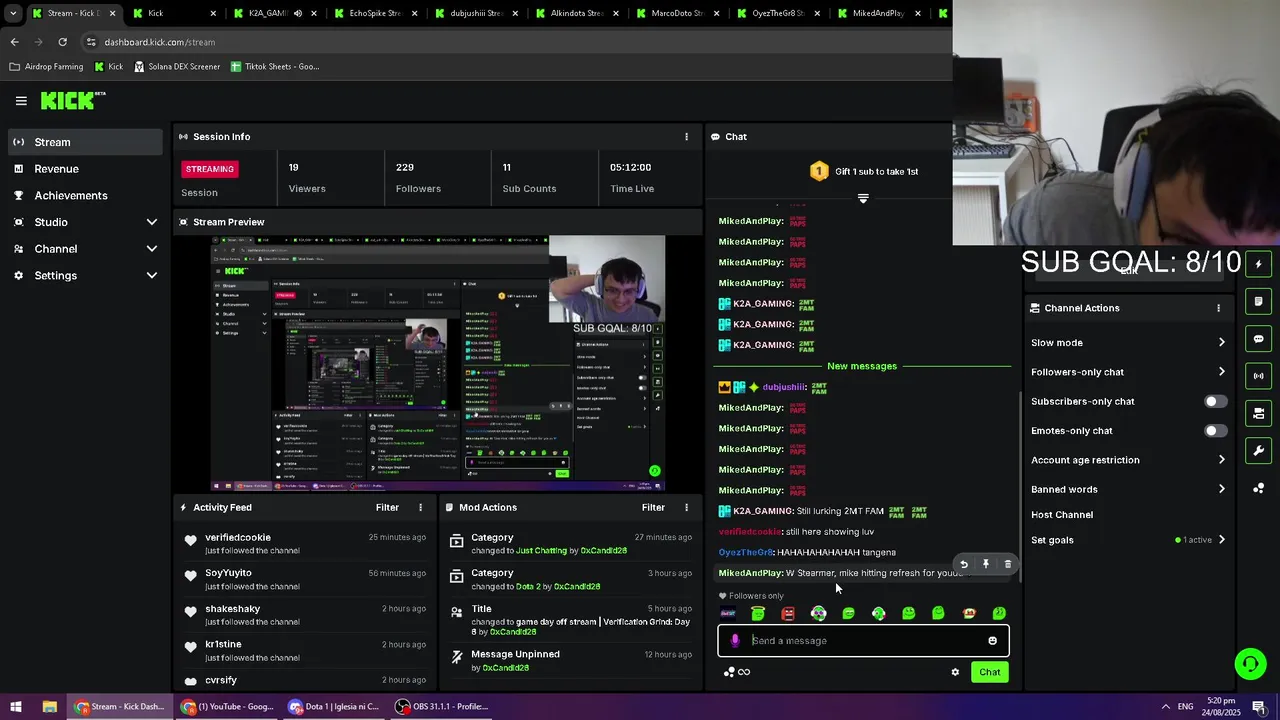Click the chat bubble sidebar icon
The image size is (1280, 720).
(x=1258, y=339)
